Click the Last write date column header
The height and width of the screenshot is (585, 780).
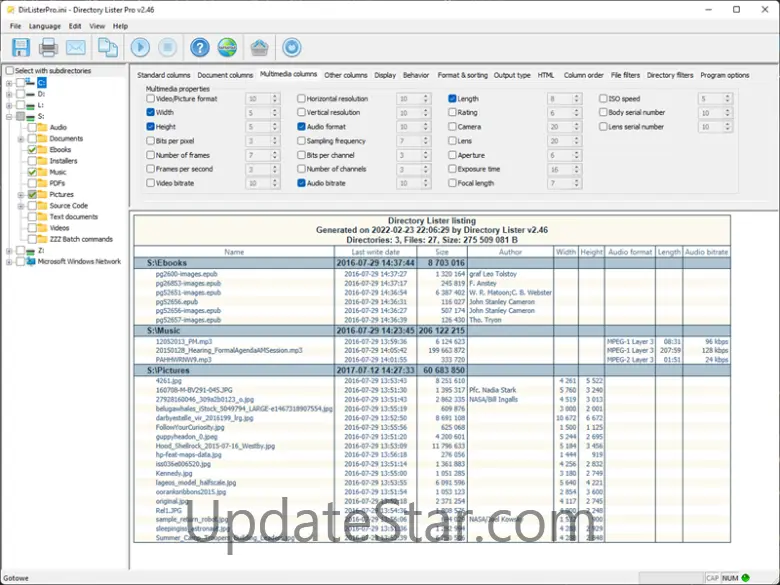coord(376,252)
